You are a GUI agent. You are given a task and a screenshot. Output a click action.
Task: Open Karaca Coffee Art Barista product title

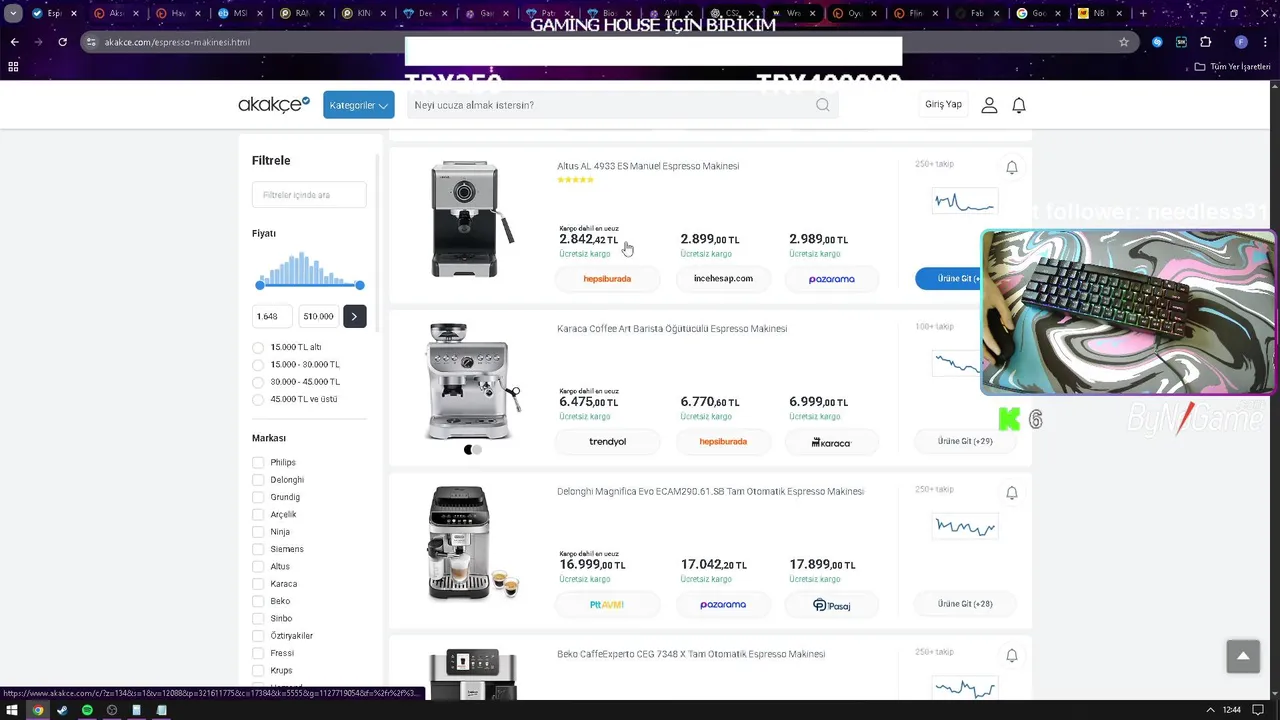tap(672, 329)
